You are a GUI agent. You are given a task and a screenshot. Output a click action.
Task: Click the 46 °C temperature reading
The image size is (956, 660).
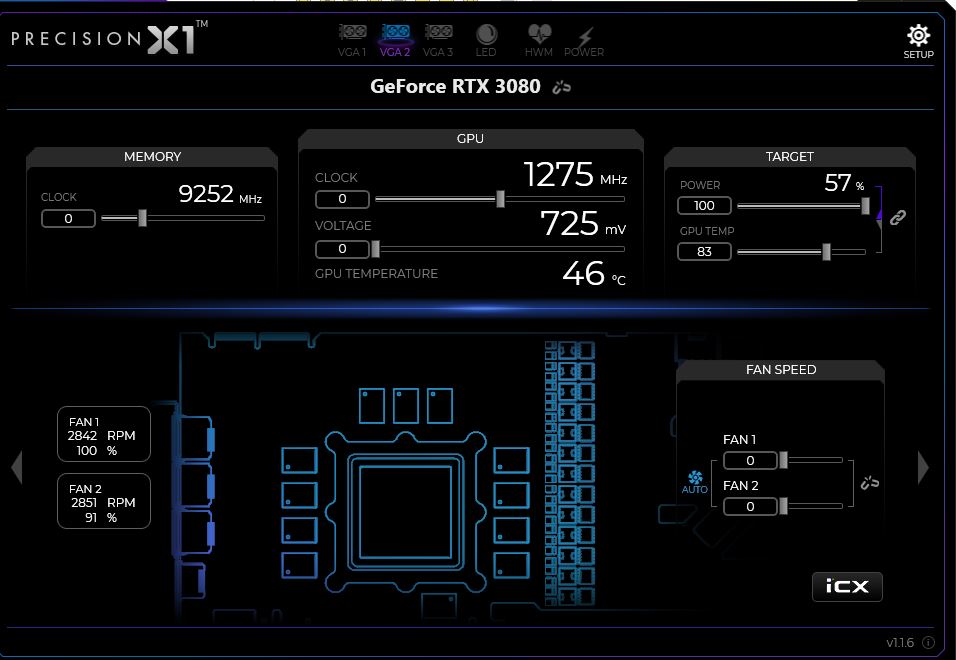594,274
